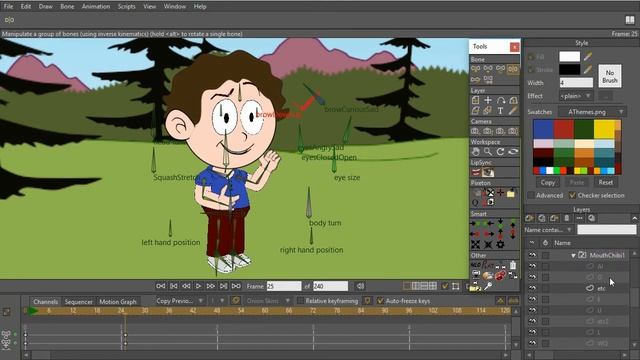Click the Fill color eyedropper icon
Viewport: 640px width, 360px height.
(588, 56)
